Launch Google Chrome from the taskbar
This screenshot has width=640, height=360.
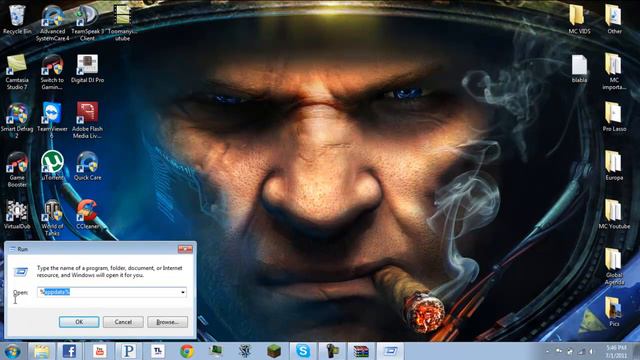(x=187, y=351)
